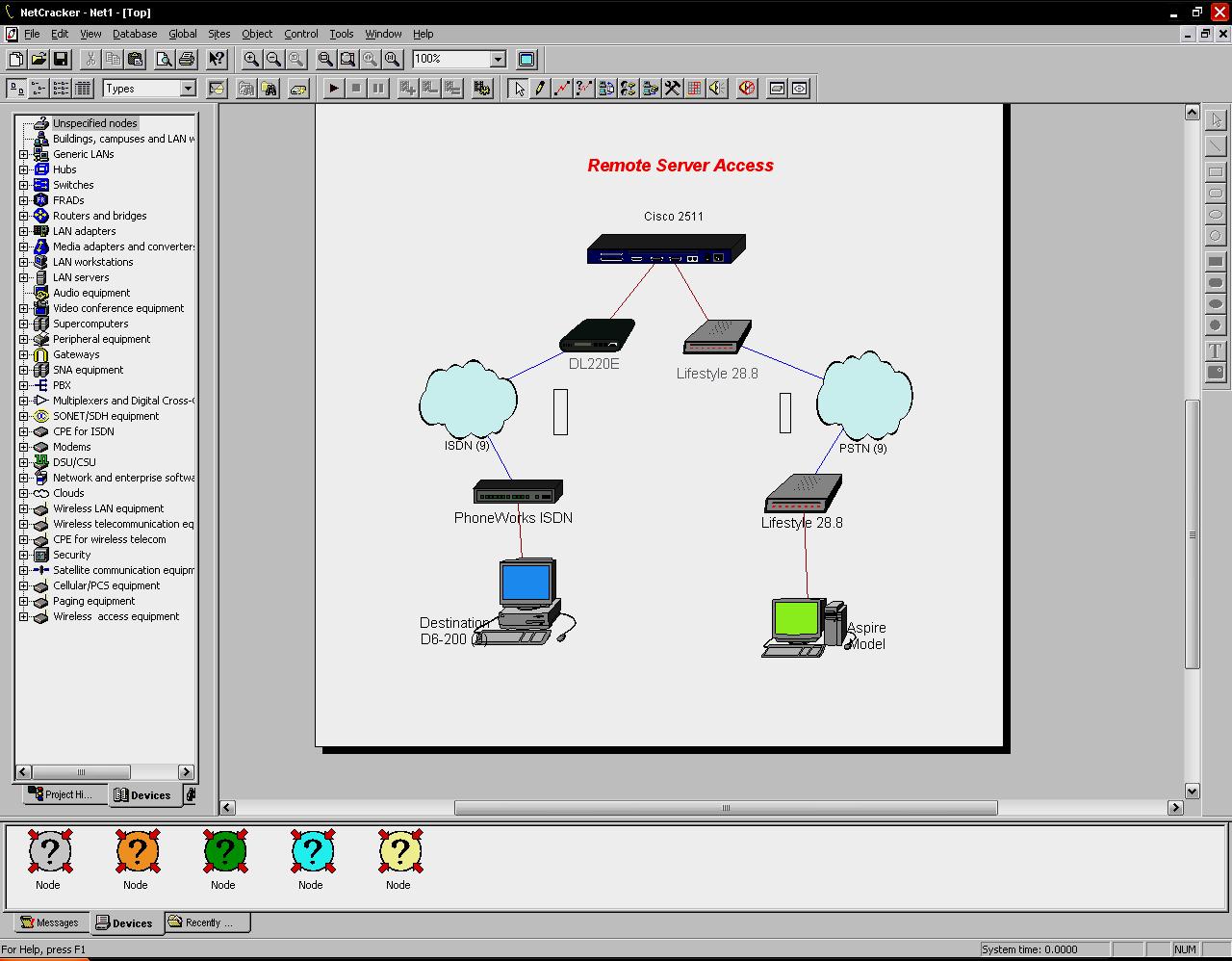Click the hammer and wrench tools icon
This screenshot has width=1232, height=961.
tap(673, 89)
